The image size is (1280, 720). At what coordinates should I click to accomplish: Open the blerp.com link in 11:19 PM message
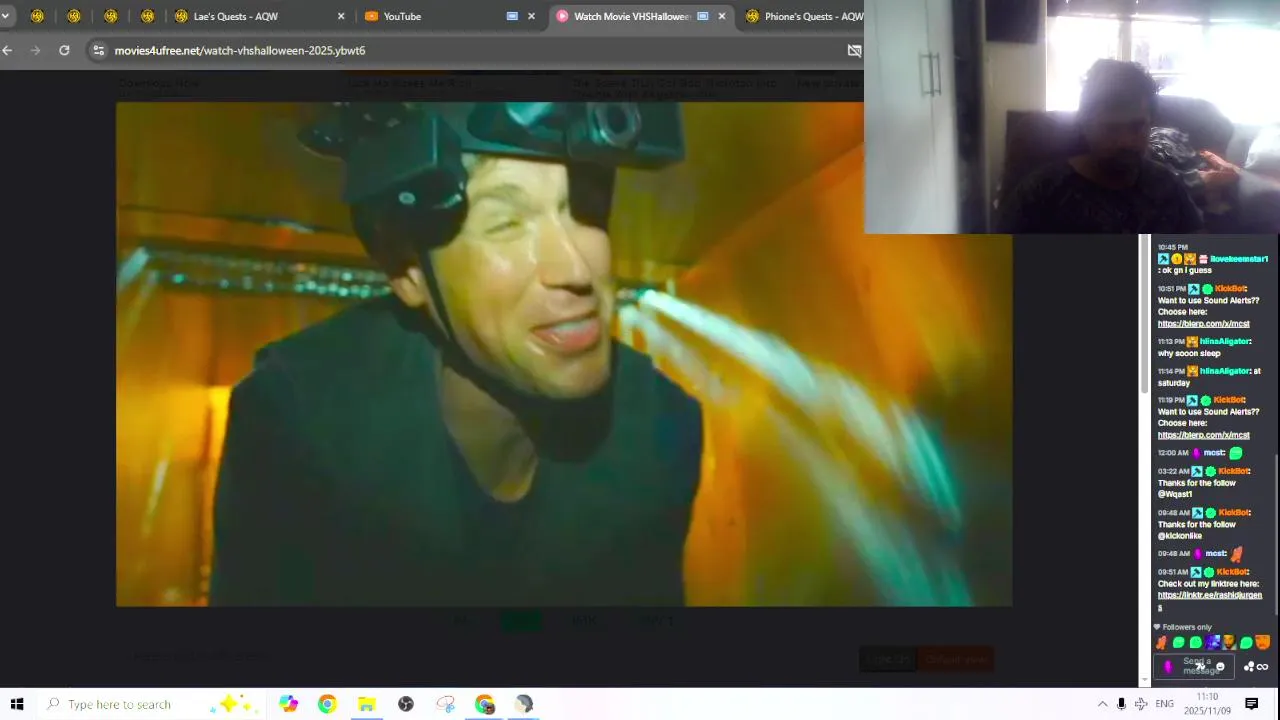click(1203, 435)
